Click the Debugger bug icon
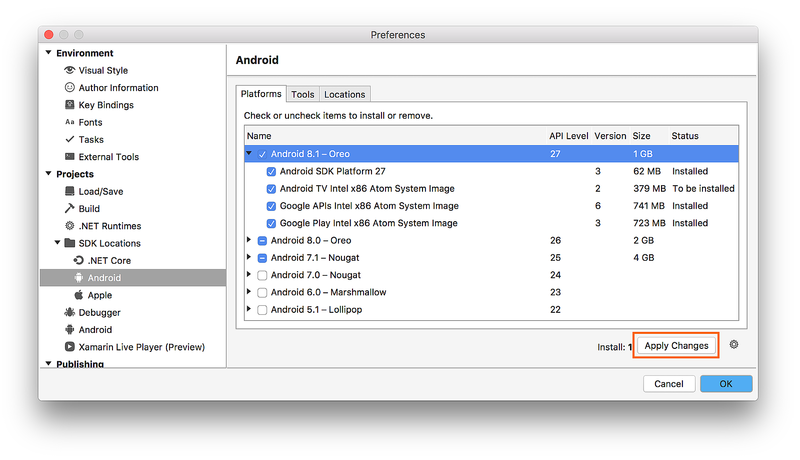The height and width of the screenshot is (460, 800). pos(69,312)
